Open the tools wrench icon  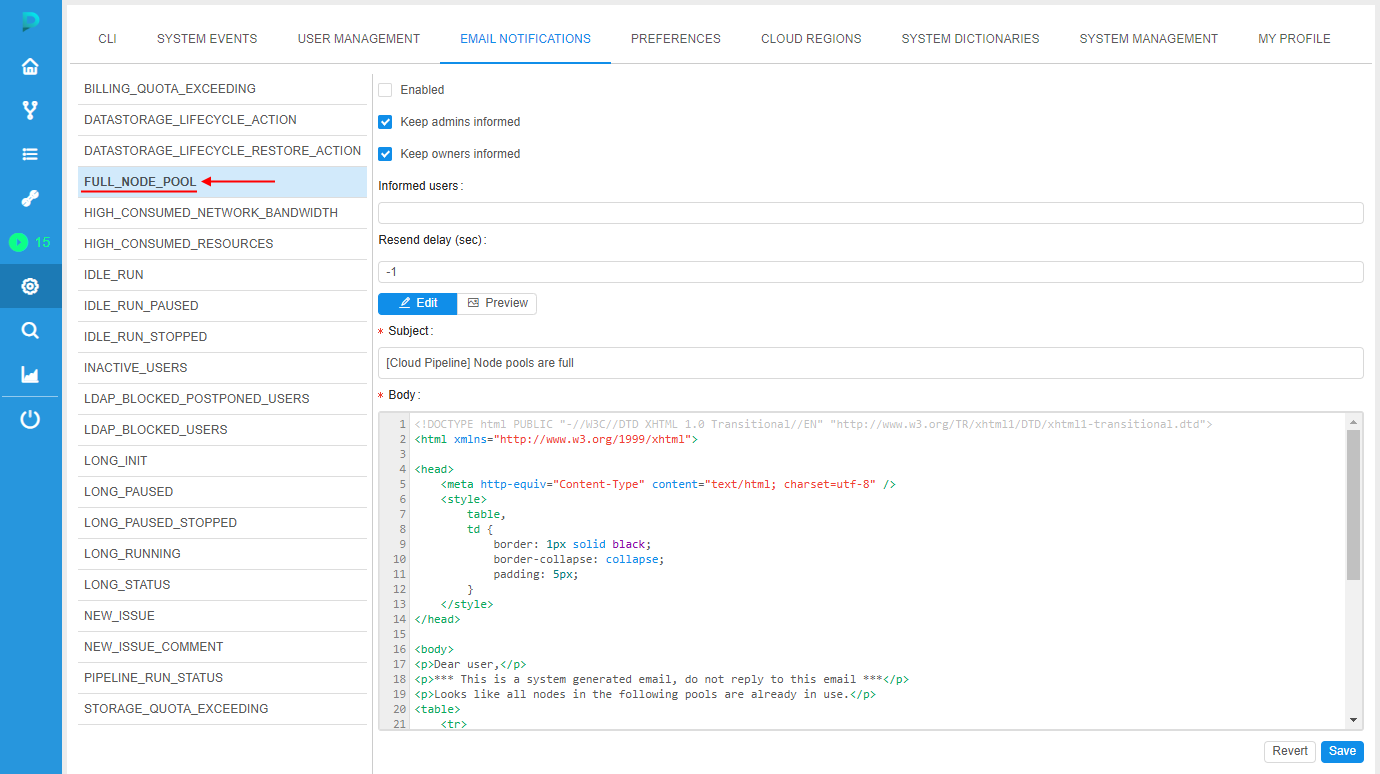(x=30, y=198)
